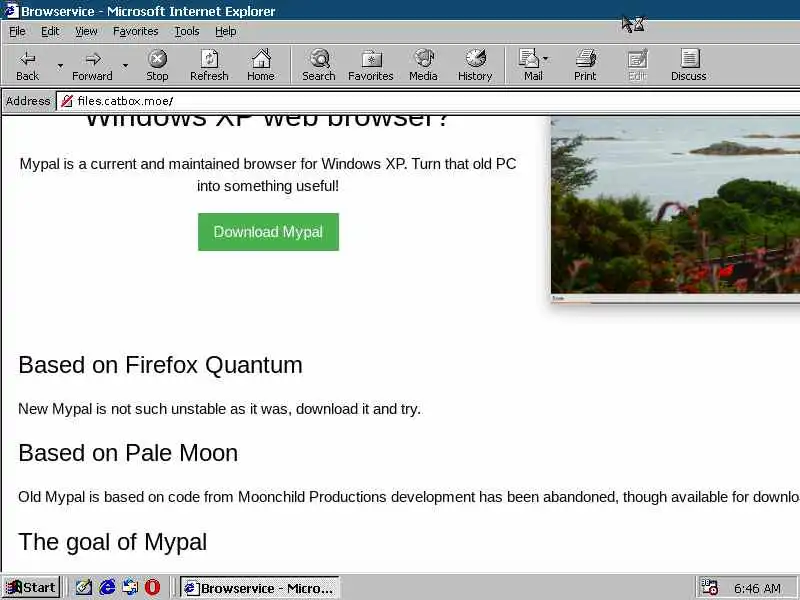This screenshot has width=800, height=600.
Task: Click the Forward toolbar button
Action: [x=92, y=65]
